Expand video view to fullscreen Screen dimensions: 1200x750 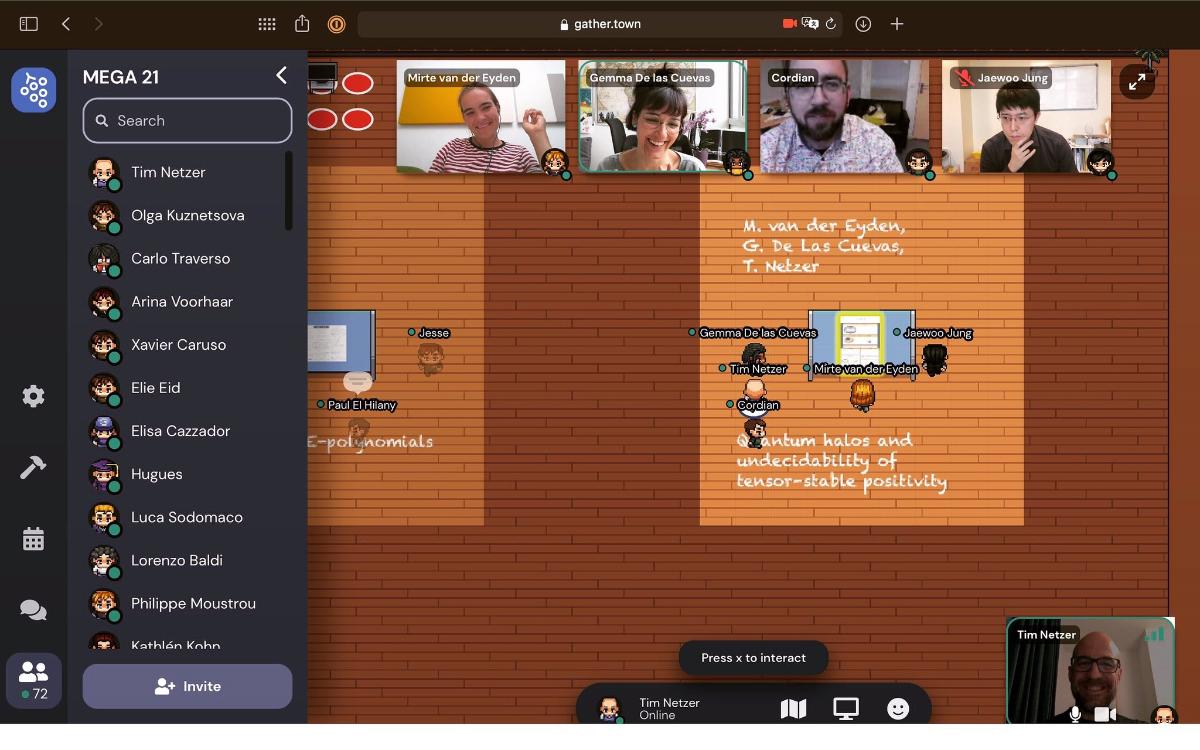pyautogui.click(x=1137, y=82)
